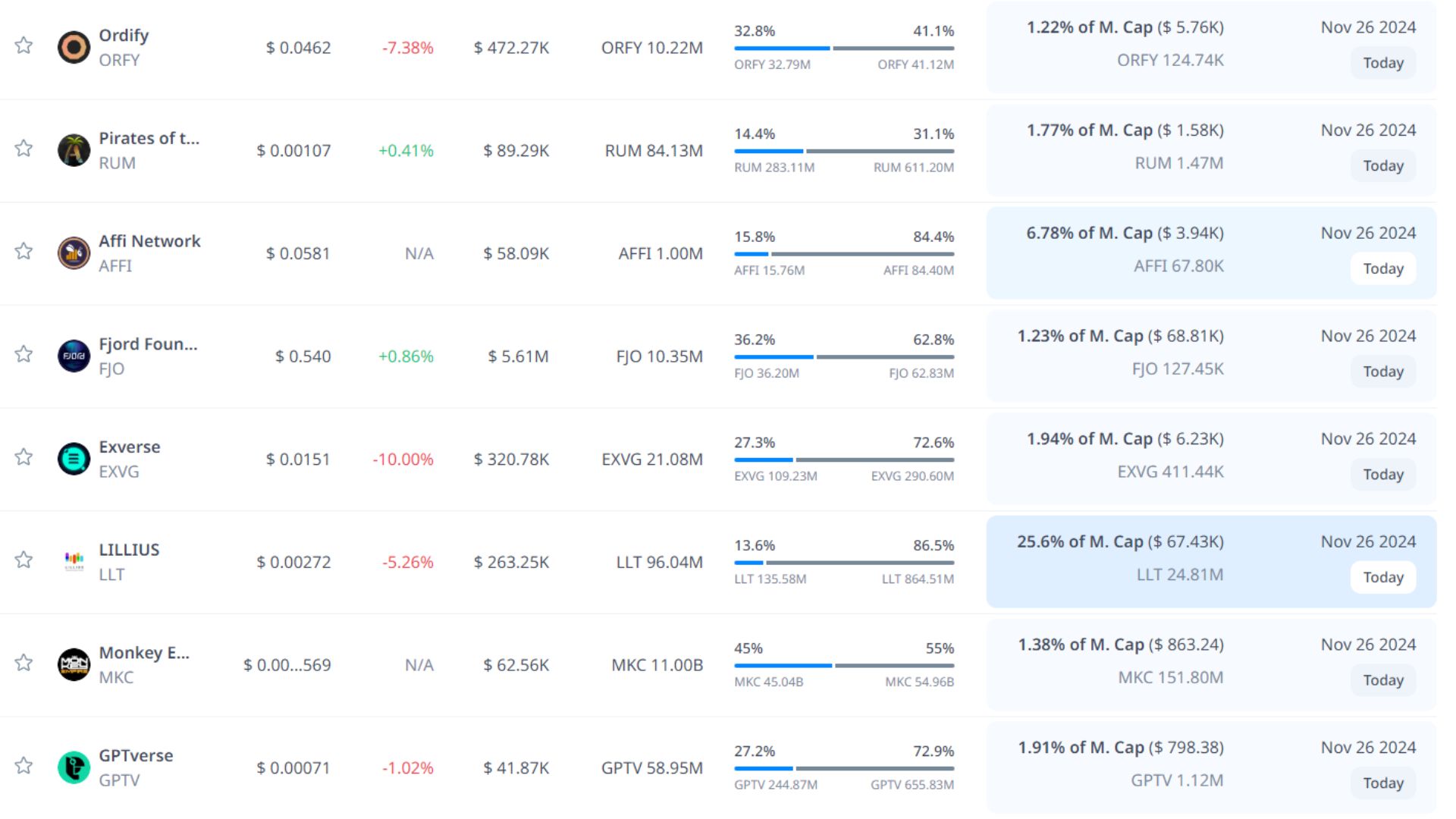Click the GPTverse GPTV logo
This screenshot has width=1456, height=819.
(74, 767)
